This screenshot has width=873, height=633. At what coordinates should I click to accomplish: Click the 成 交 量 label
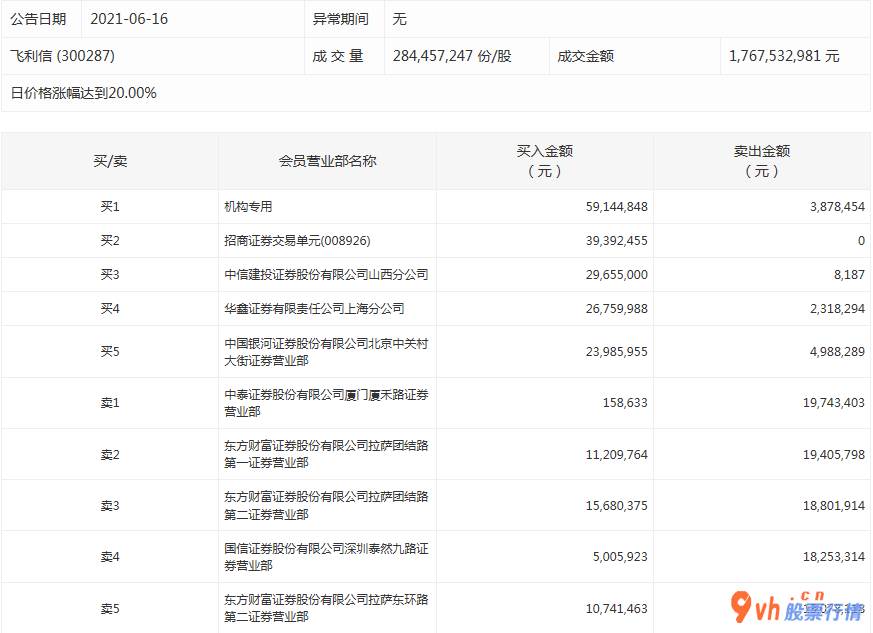click(x=337, y=56)
